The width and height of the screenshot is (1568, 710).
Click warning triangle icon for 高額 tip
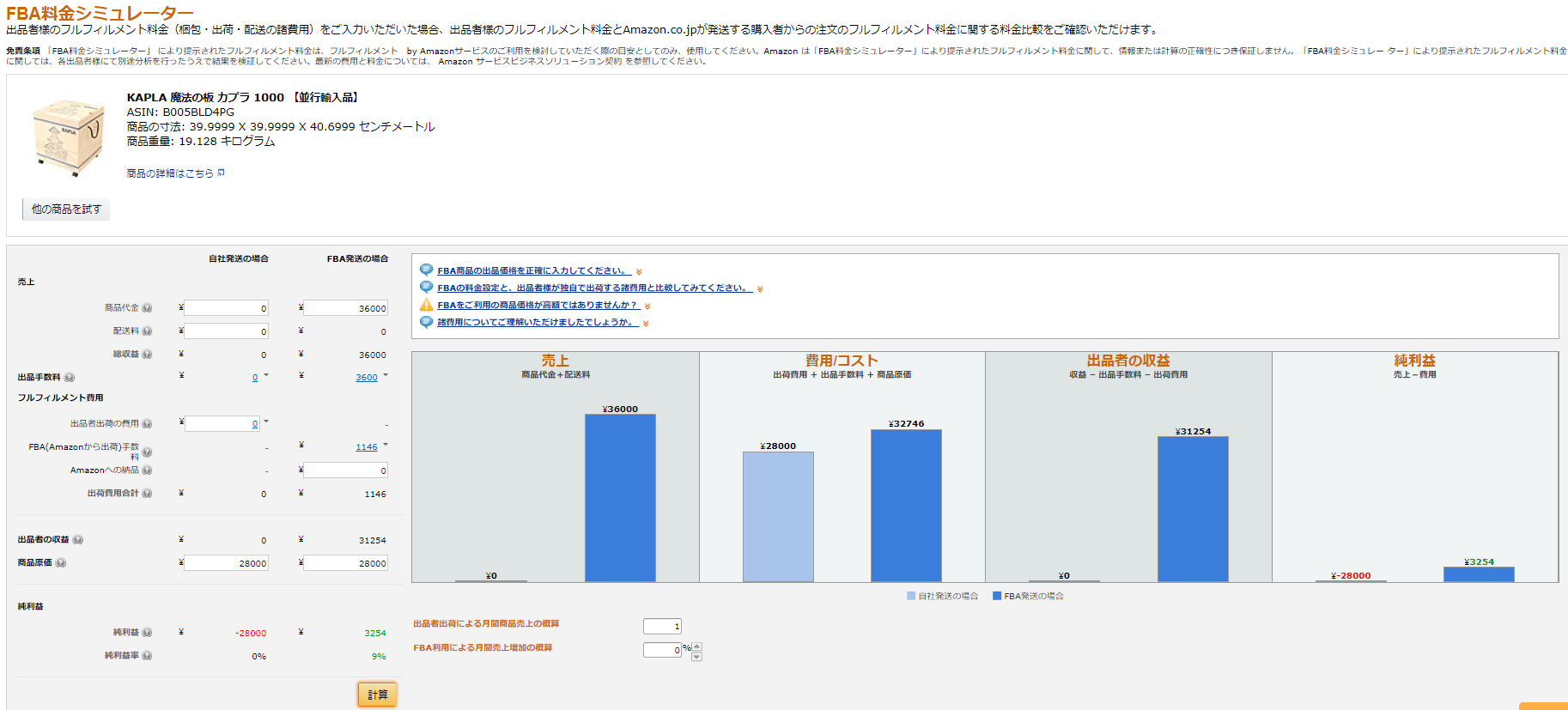tap(426, 305)
